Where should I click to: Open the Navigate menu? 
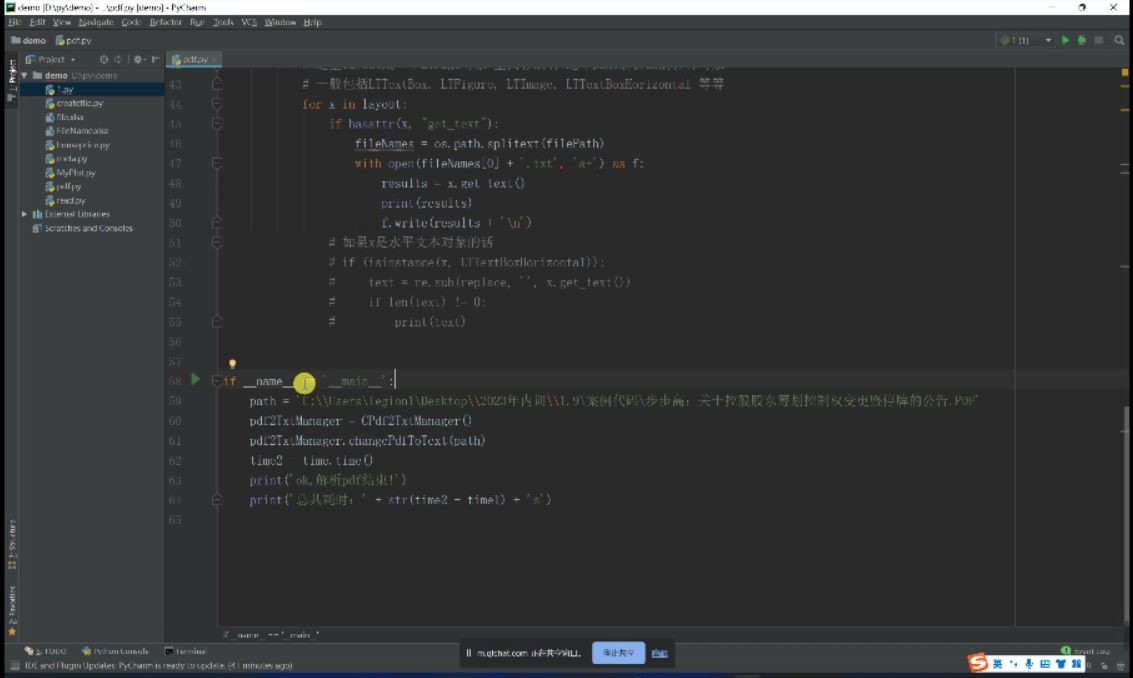[96, 22]
